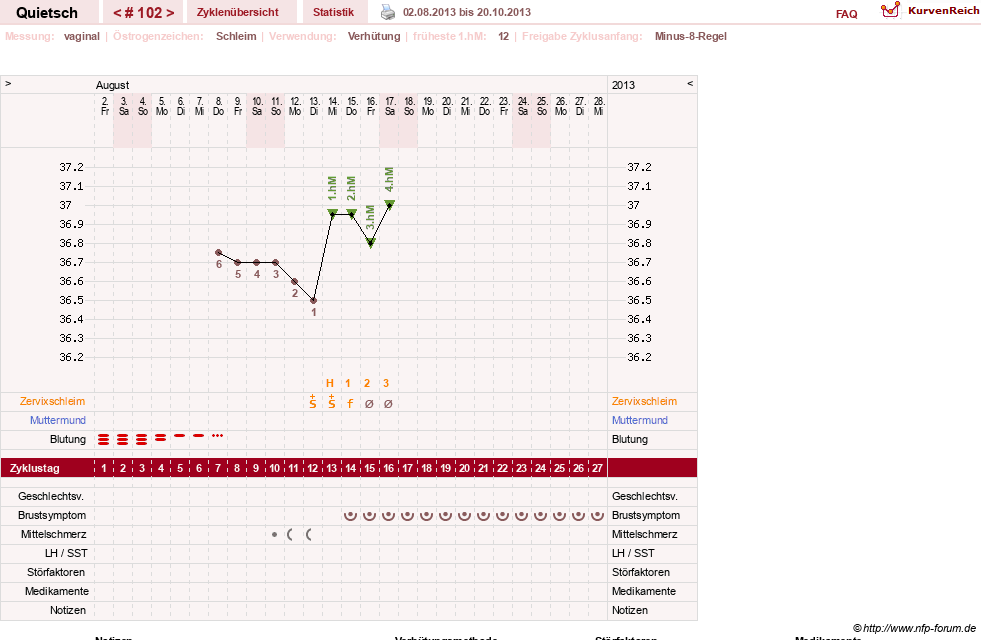Click the date range 02.08.2013 bis 20.10.2013
The height and width of the screenshot is (640, 981).
click(467, 12)
